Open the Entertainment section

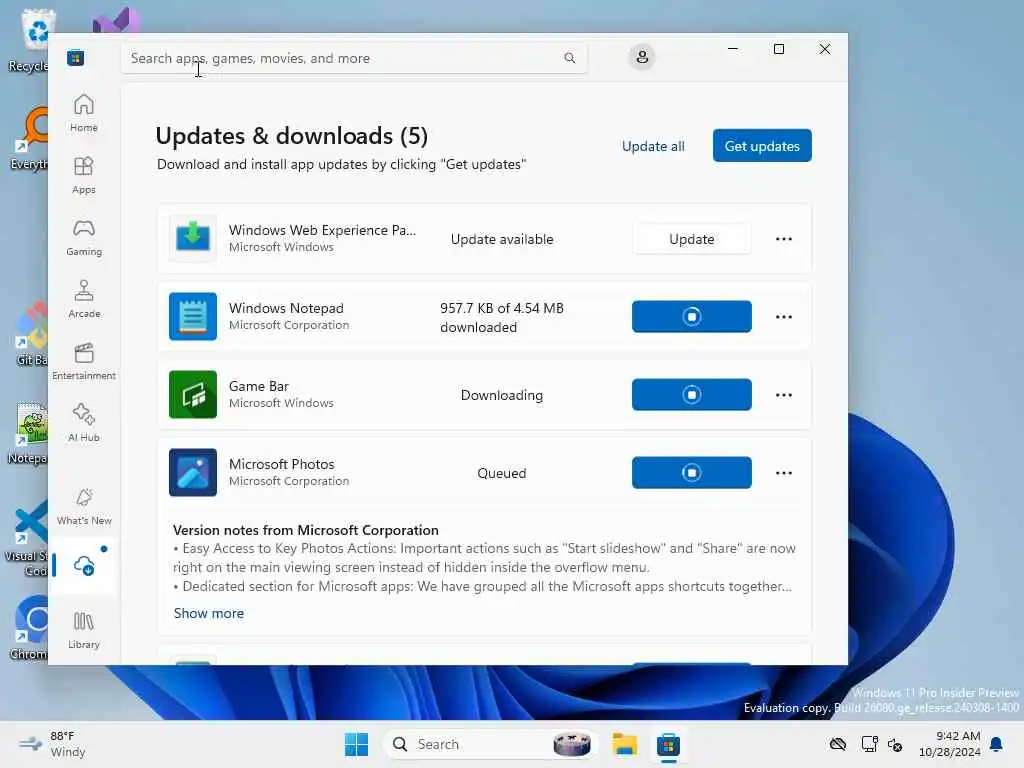pyautogui.click(x=84, y=361)
